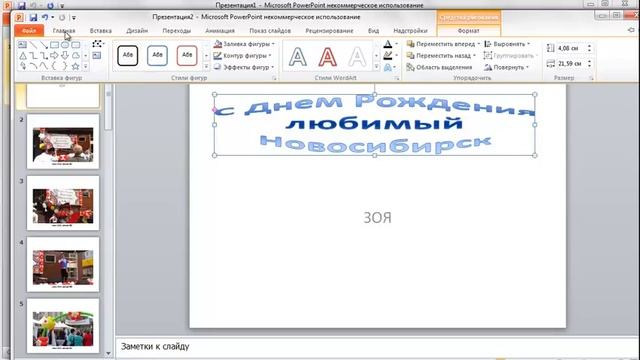Apply the white faded WordArt style
640x360 pixels.
[x=357, y=56]
